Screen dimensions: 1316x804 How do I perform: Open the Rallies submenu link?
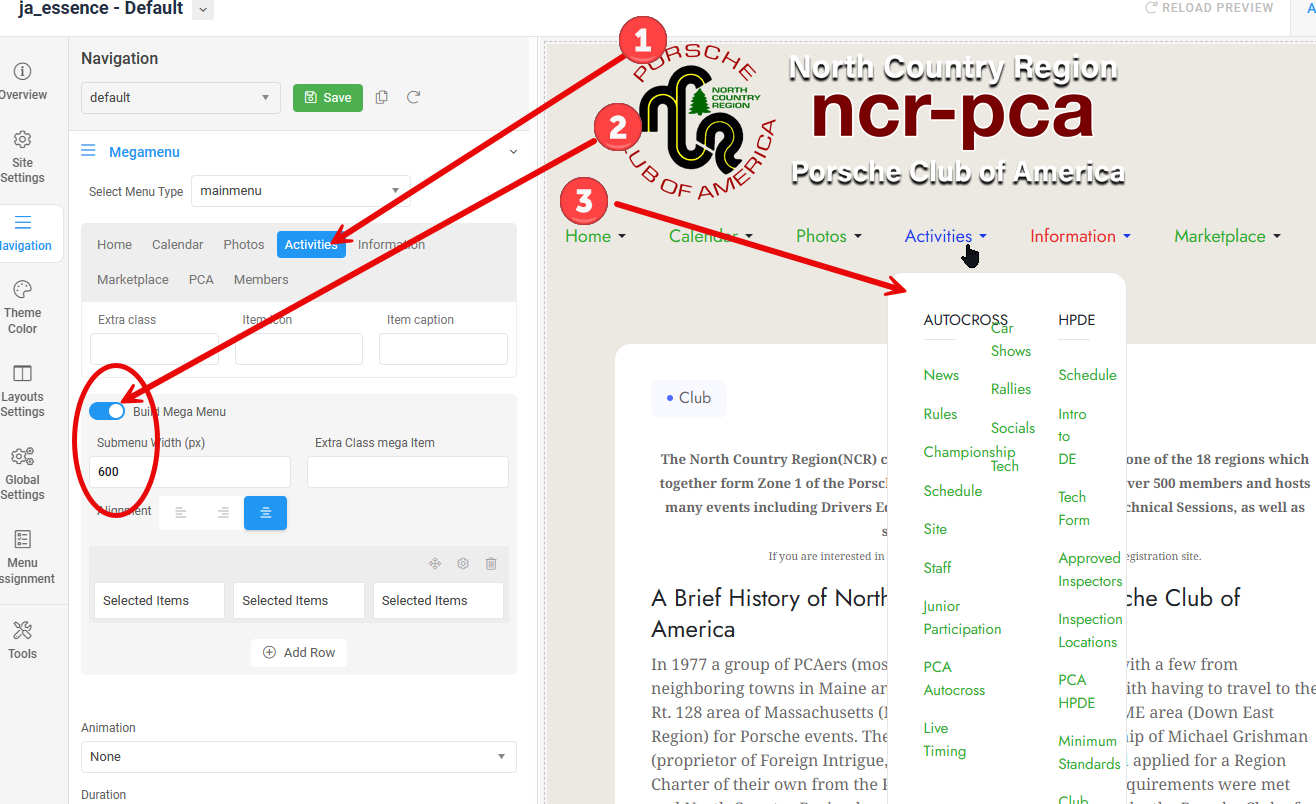1011,389
